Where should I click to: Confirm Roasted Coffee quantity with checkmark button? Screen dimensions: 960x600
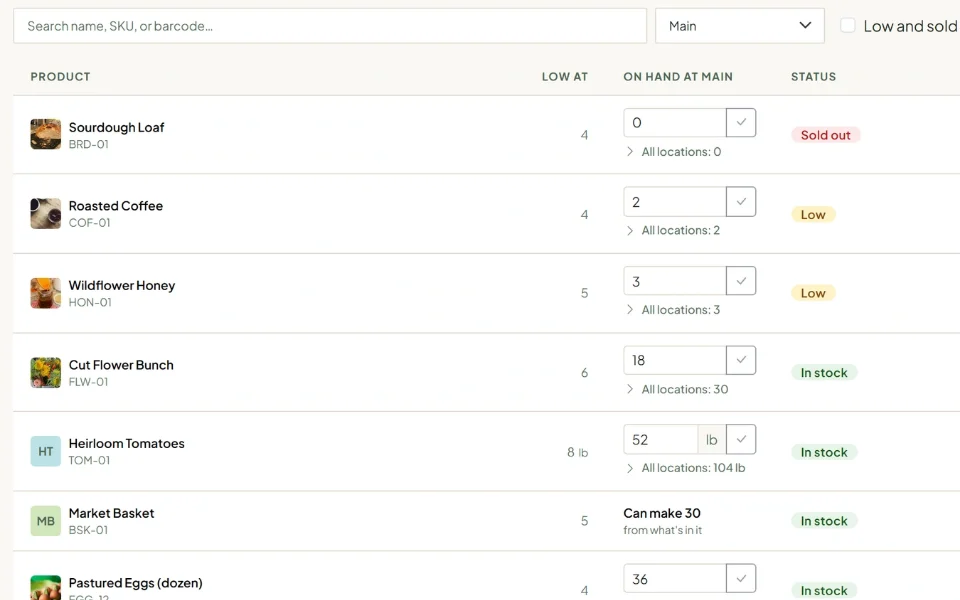741,201
